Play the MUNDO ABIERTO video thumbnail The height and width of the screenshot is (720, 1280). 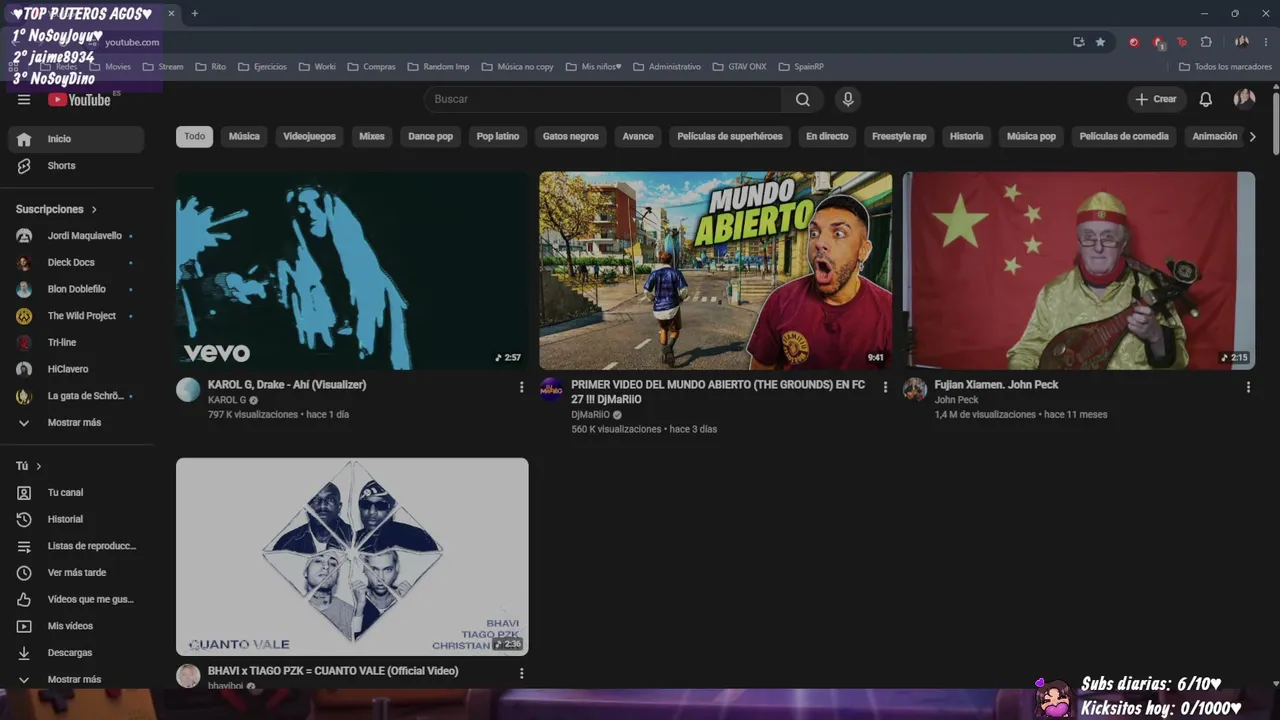[x=716, y=271]
